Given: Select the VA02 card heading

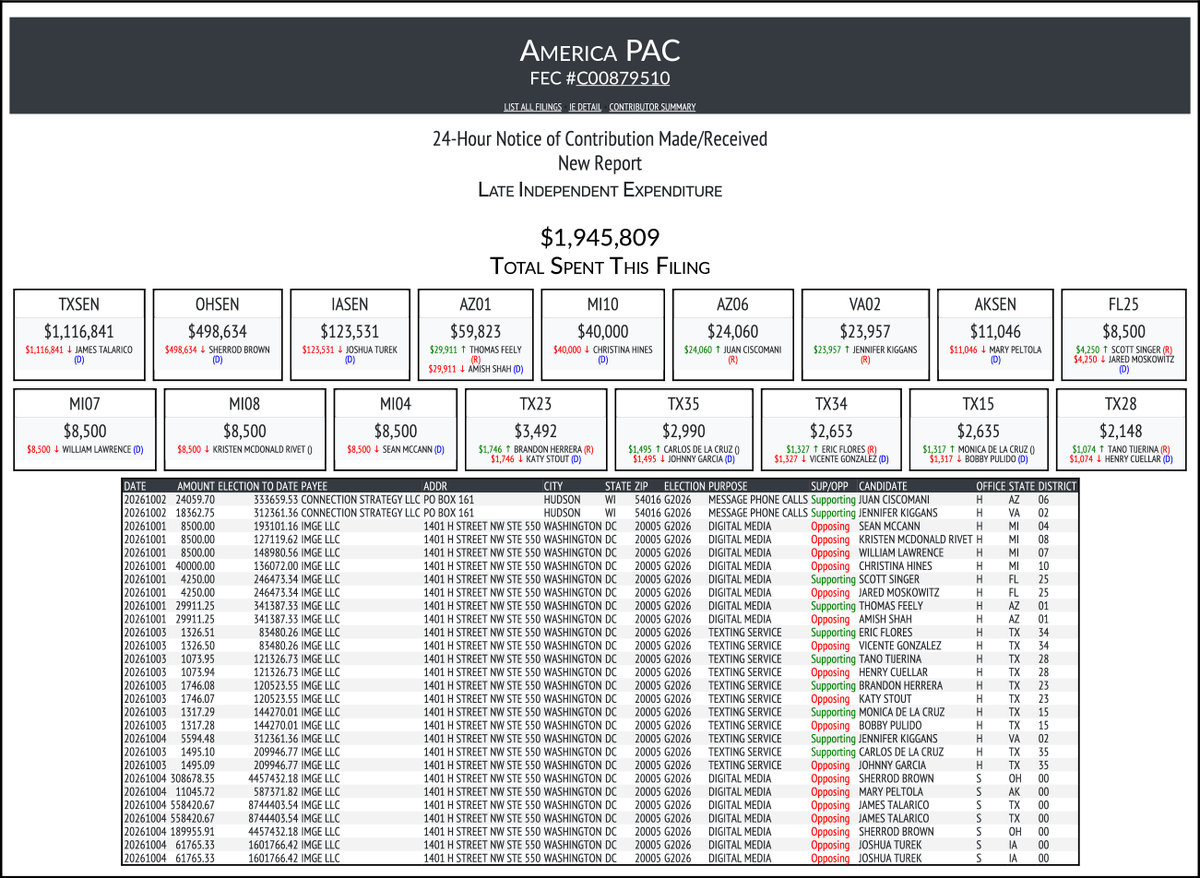Looking at the screenshot, I should (x=865, y=304).
